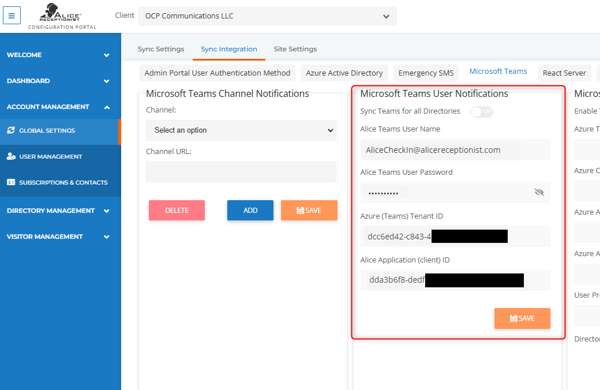Show the Alice Teams User Password
Screen dimensions: 600x390
tap(539, 192)
